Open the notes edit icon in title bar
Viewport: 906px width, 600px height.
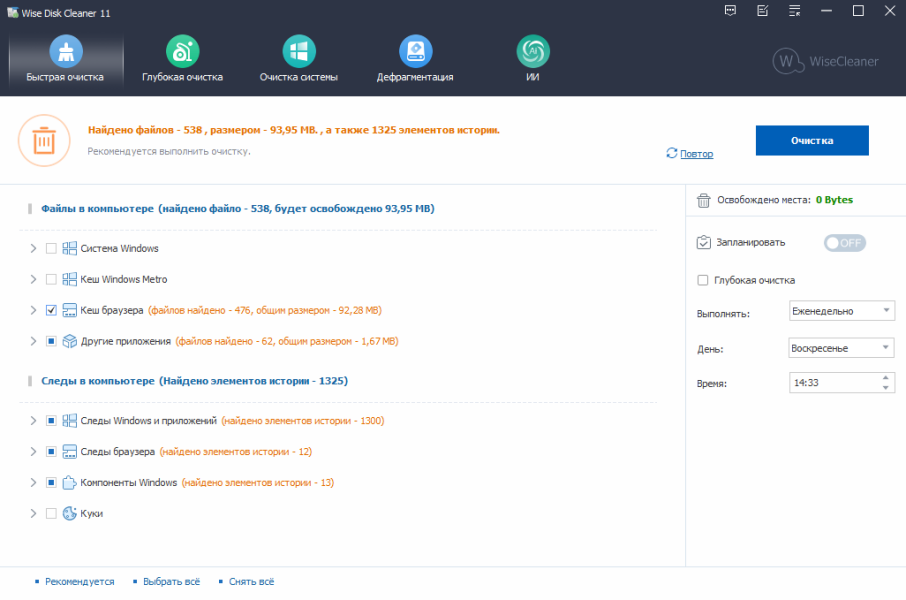(x=763, y=11)
